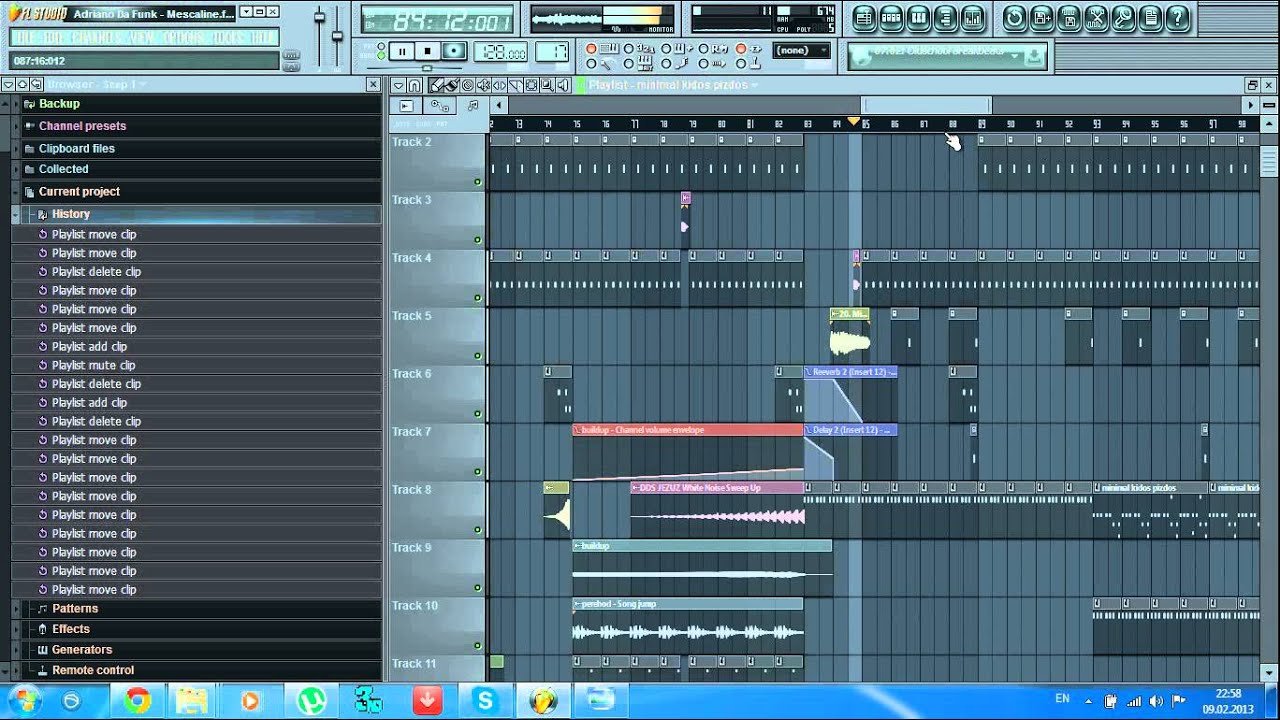Open Google Chrome from the taskbar
1280x720 pixels.
click(137, 701)
